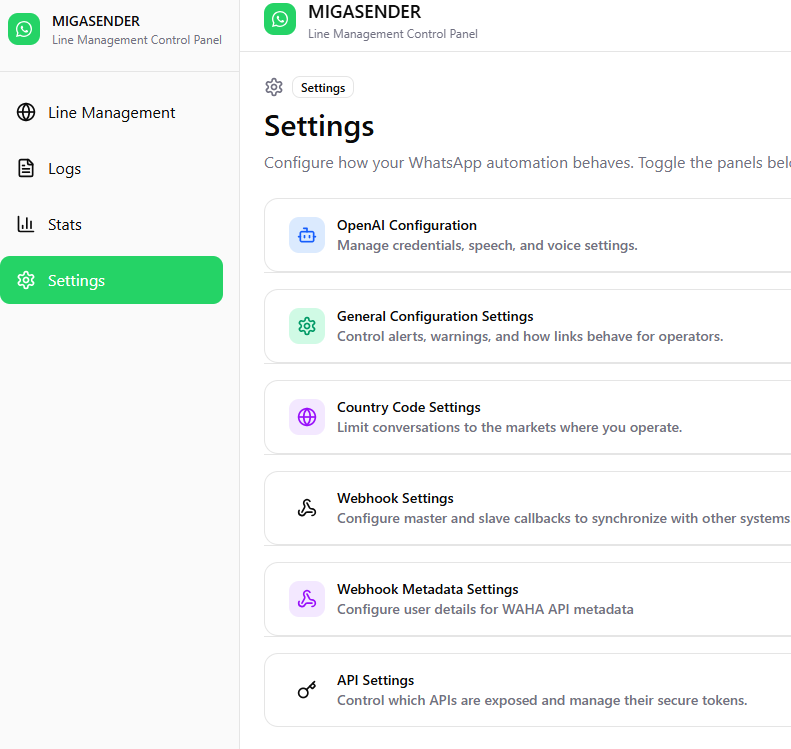Click the MIGASENDER title in header
The height and width of the screenshot is (749, 791).
tap(364, 12)
